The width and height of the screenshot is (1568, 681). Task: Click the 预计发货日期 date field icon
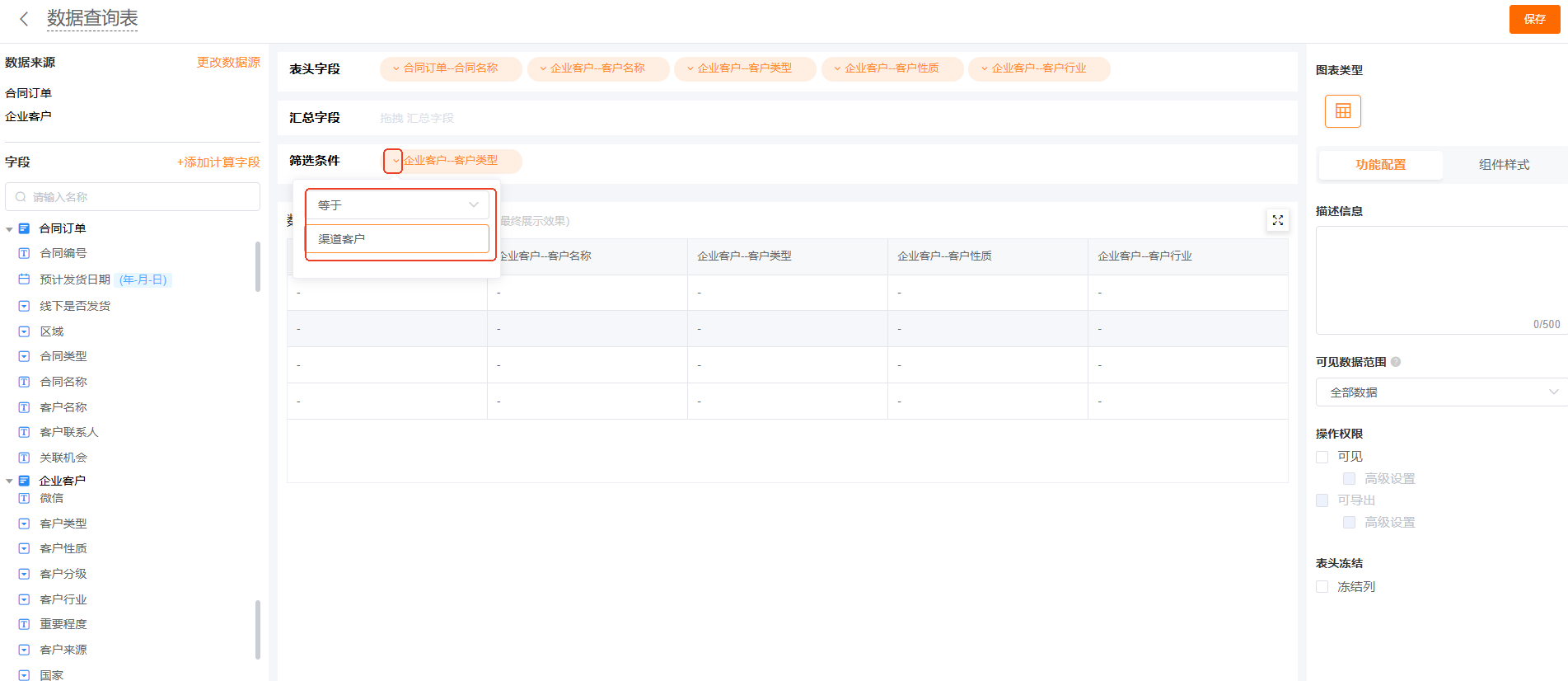point(24,279)
